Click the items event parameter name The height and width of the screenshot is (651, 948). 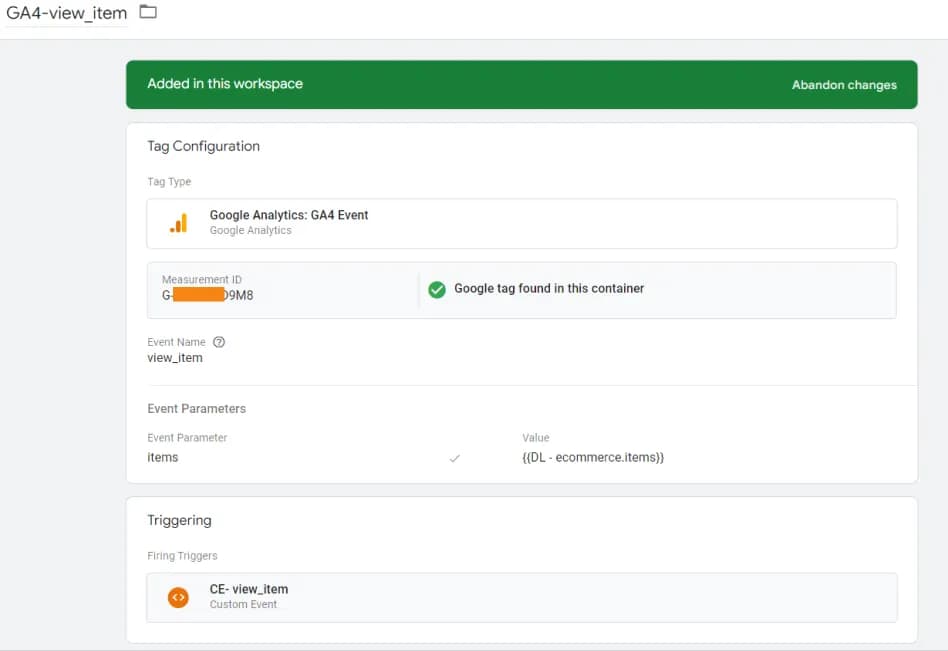point(163,458)
